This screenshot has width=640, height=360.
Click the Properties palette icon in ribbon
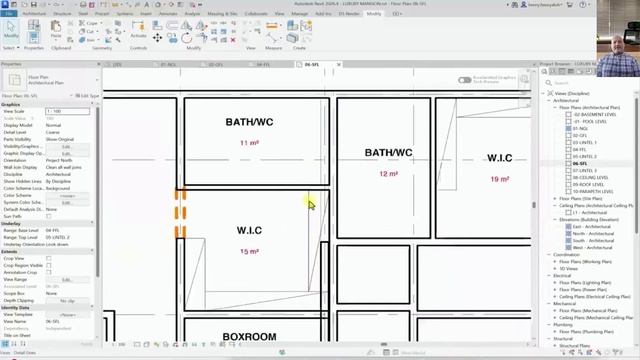[33, 38]
